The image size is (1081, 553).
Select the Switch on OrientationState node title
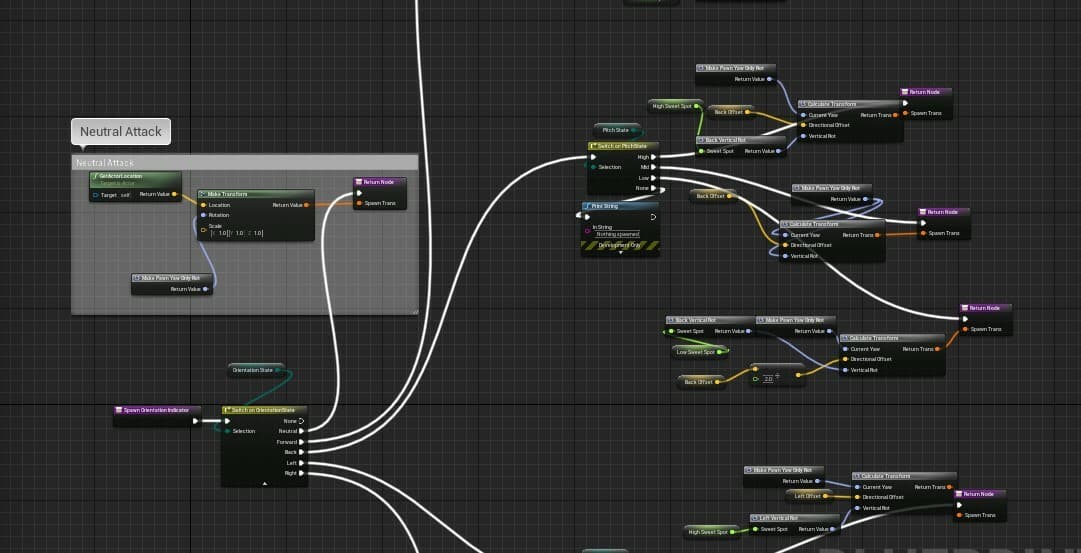click(x=265, y=410)
